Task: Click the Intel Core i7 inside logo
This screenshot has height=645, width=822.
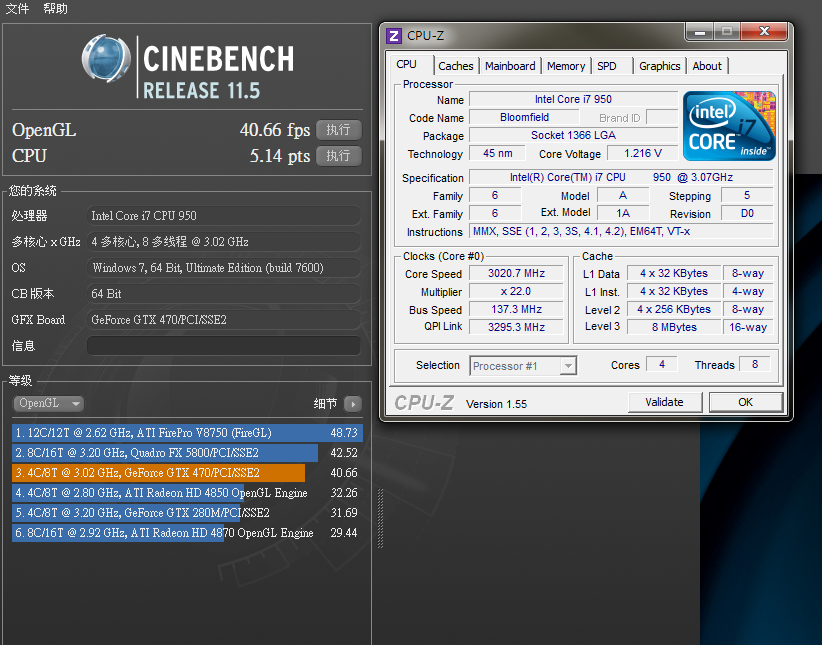Action: coord(729,126)
